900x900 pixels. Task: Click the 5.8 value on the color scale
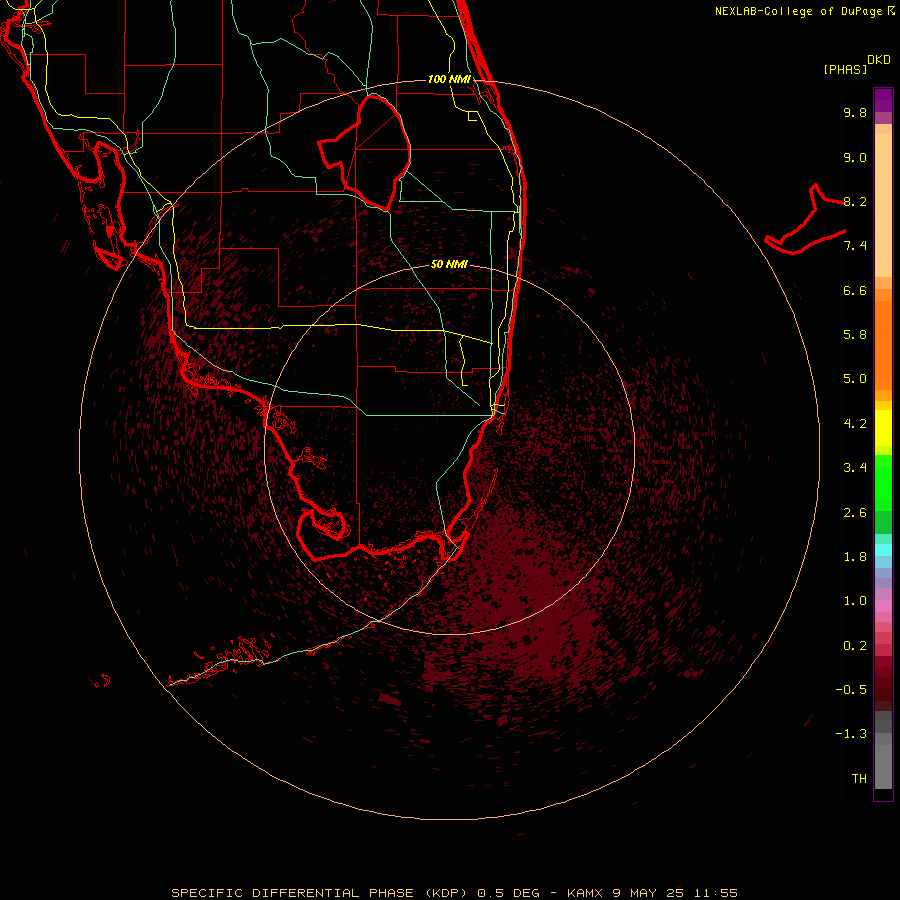coord(855,335)
